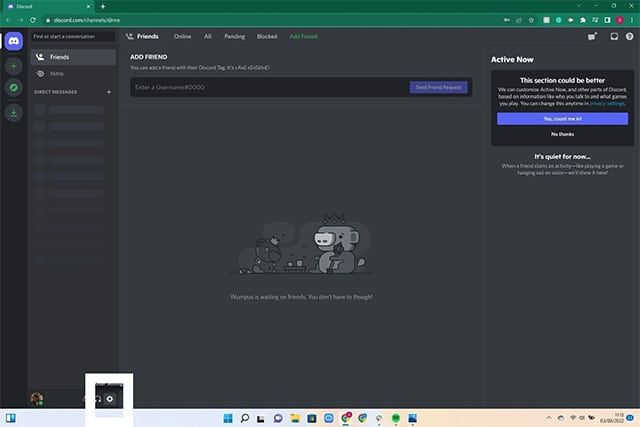Image resolution: width=640 pixels, height=427 pixels.
Task: Follow the privacy settings link
Action: pyautogui.click(x=606, y=103)
